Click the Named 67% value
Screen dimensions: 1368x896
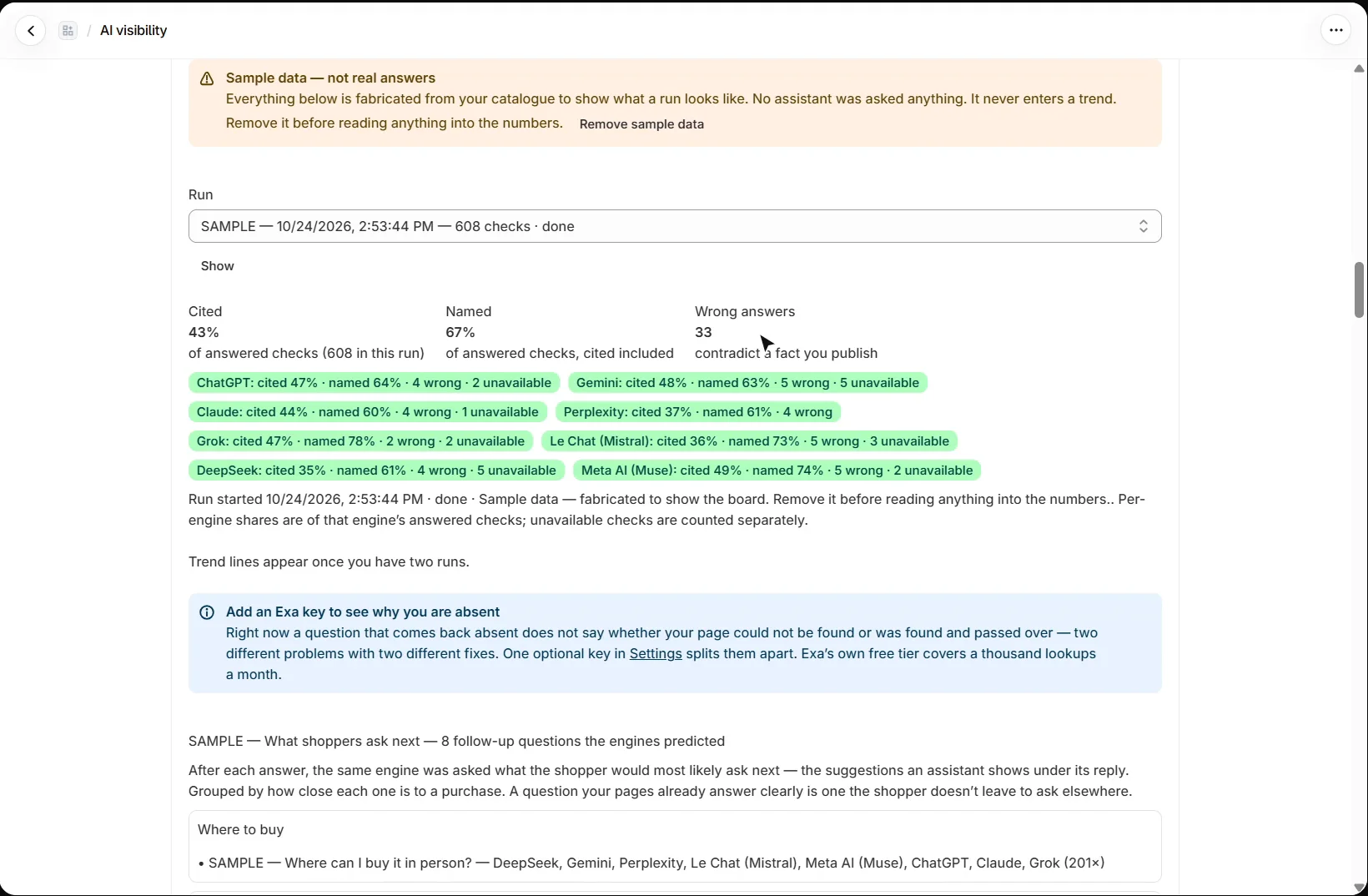(x=460, y=333)
